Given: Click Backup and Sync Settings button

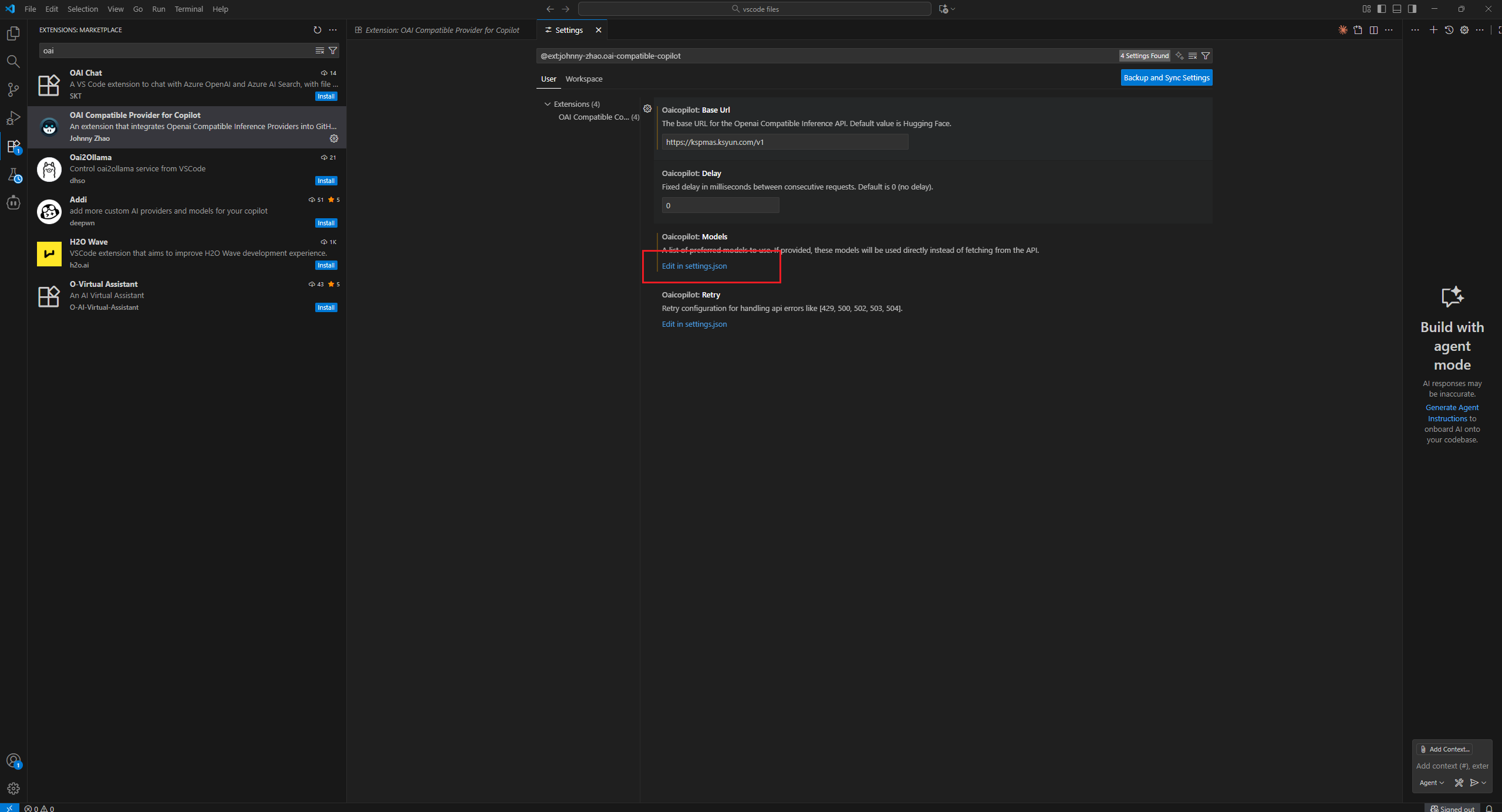Looking at the screenshot, I should point(1166,78).
